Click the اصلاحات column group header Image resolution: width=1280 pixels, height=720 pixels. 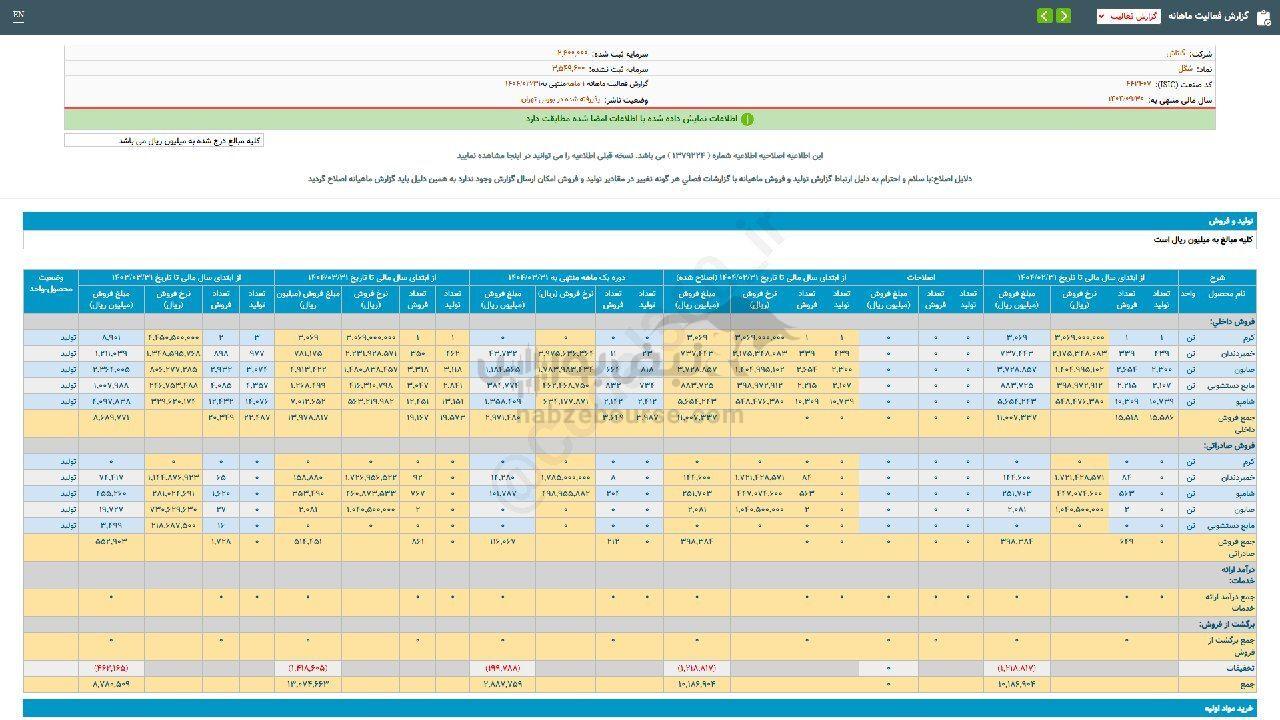[921, 277]
